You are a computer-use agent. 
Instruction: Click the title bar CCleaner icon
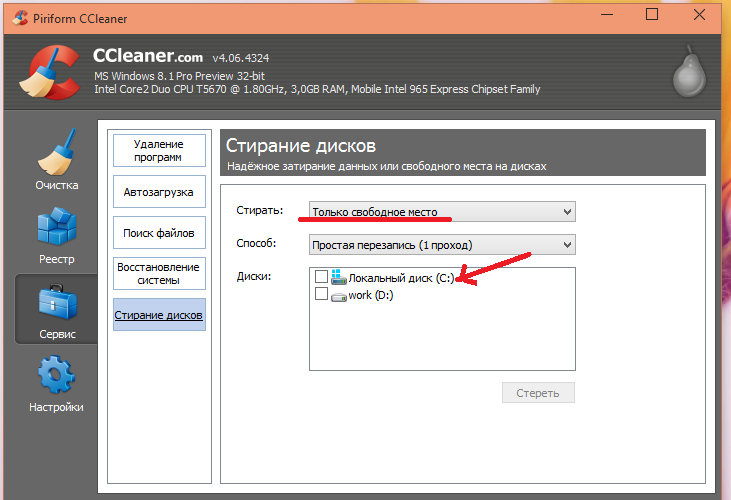(x=20, y=18)
